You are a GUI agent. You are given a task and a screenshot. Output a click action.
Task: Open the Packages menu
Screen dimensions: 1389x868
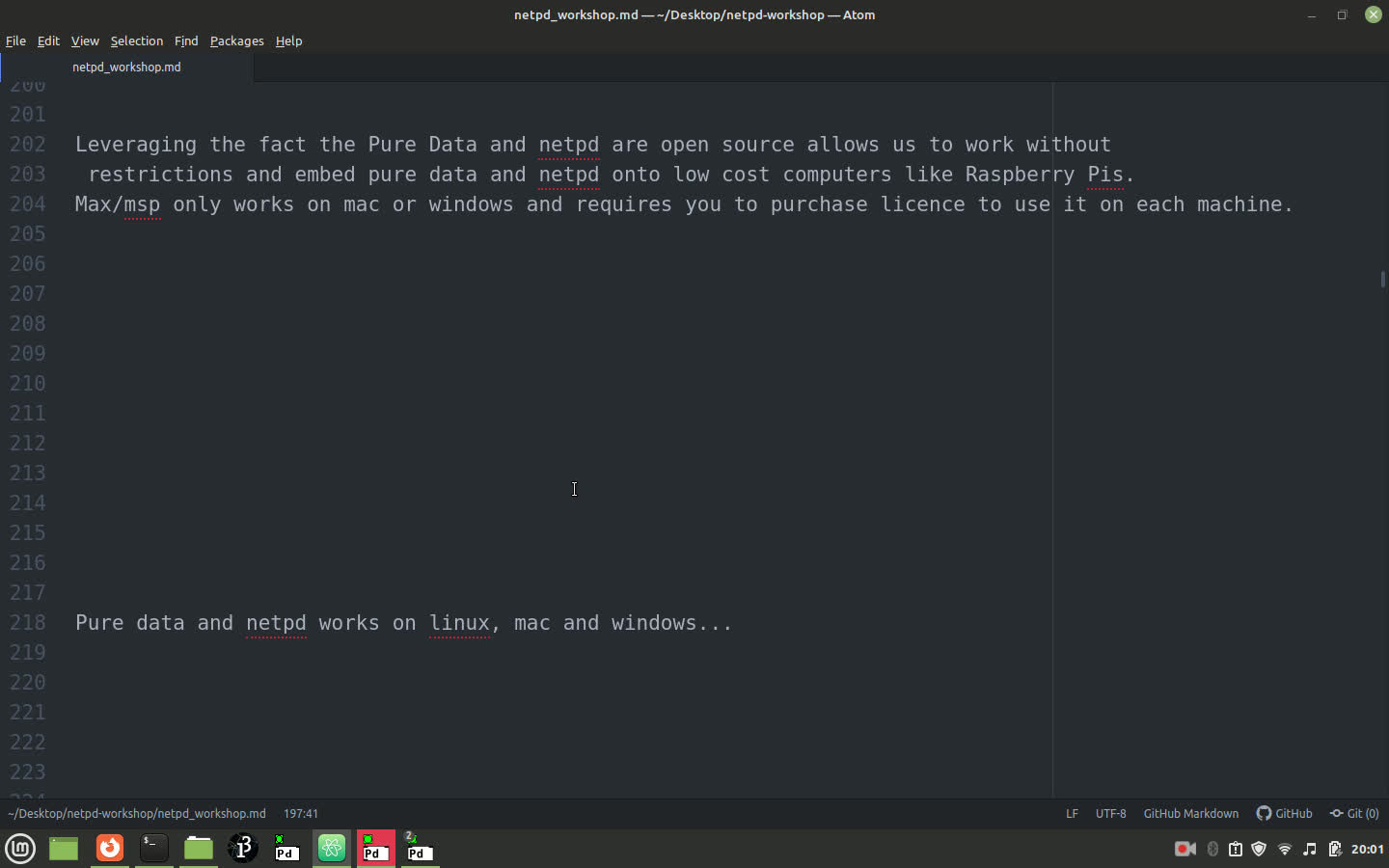click(x=236, y=41)
